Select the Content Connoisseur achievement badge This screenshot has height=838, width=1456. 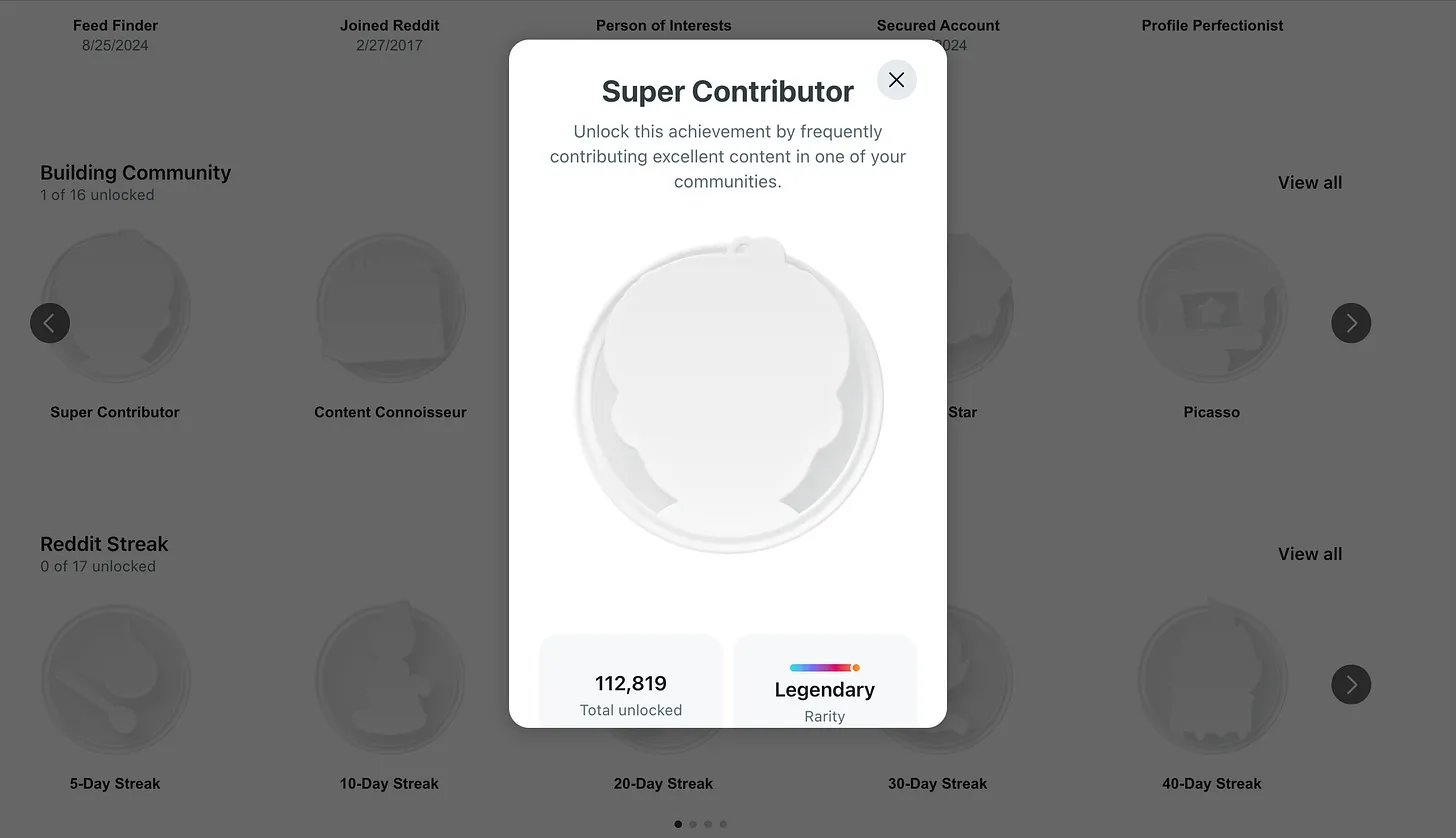(390, 308)
